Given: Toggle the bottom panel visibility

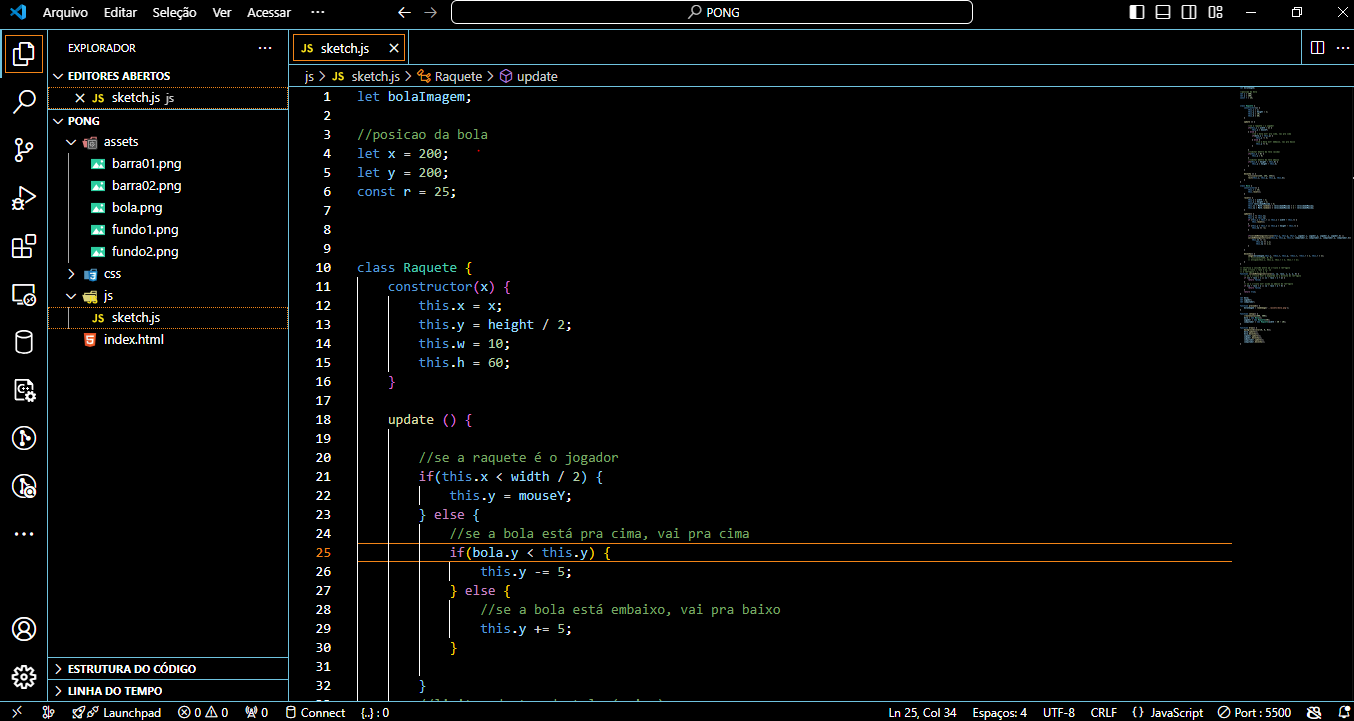Looking at the screenshot, I should point(1163,13).
